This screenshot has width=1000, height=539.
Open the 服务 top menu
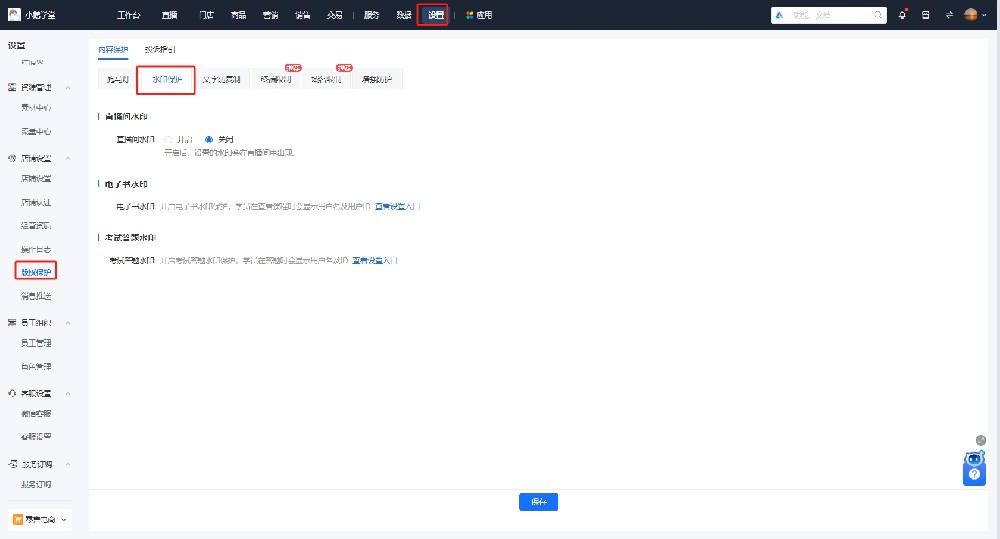click(x=371, y=15)
